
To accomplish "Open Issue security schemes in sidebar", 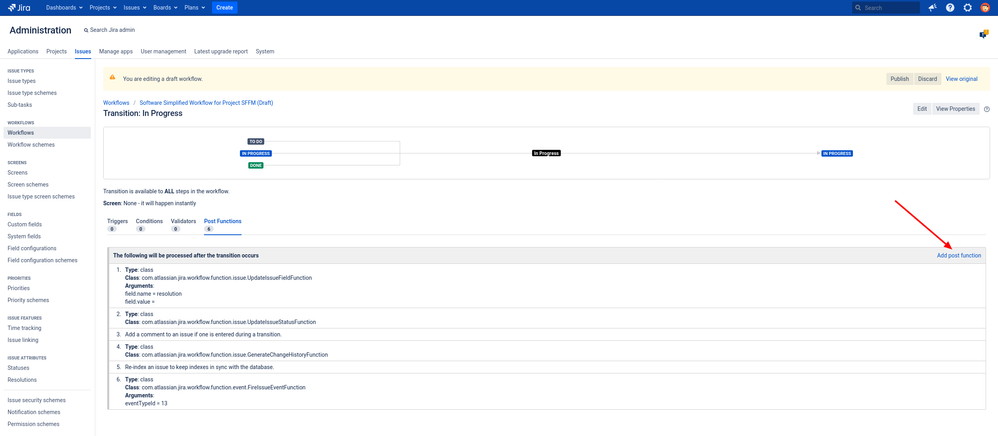I will click(x=36, y=400).
